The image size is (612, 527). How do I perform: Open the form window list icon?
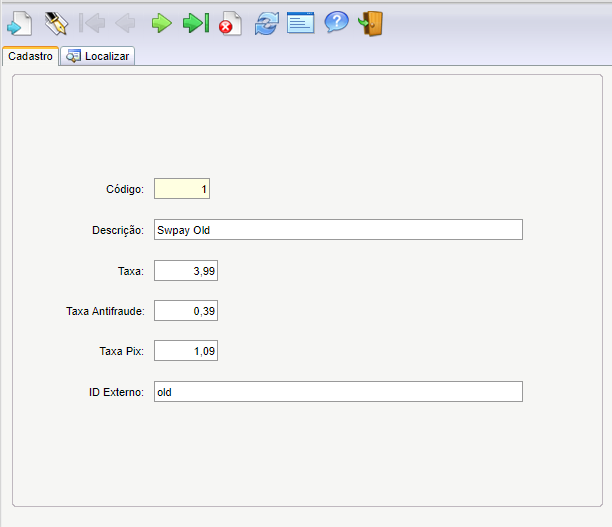tap(301, 23)
